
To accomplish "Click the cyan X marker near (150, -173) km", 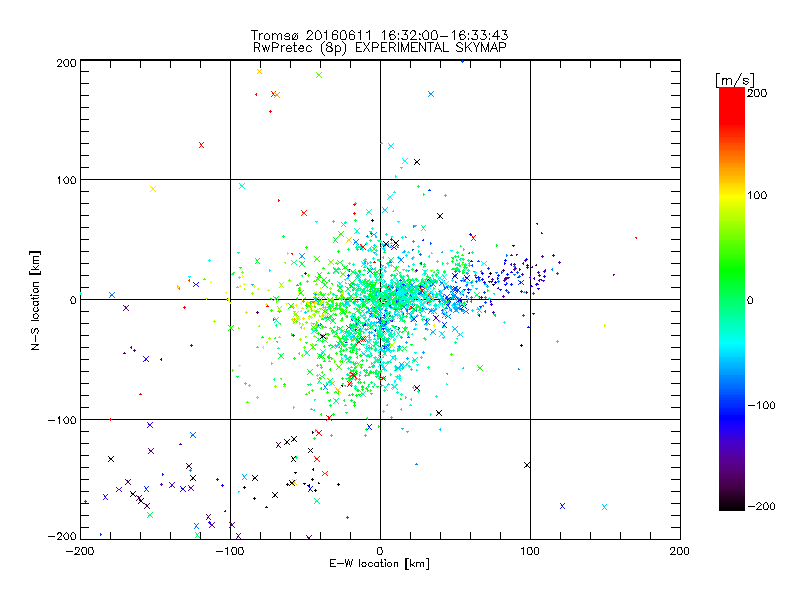I will pos(605,507).
